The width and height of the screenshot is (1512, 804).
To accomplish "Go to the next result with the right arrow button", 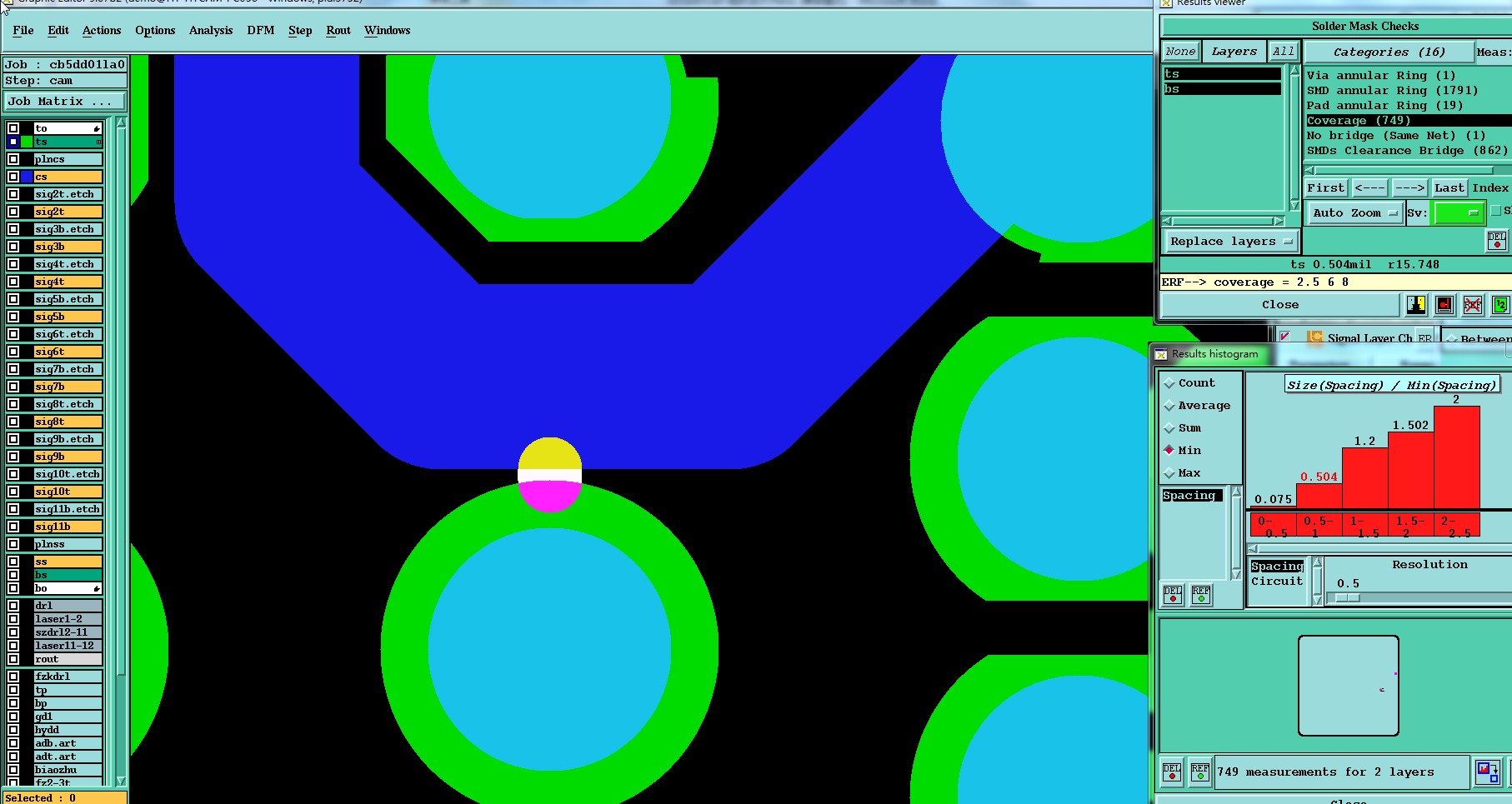I will pos(1409,188).
